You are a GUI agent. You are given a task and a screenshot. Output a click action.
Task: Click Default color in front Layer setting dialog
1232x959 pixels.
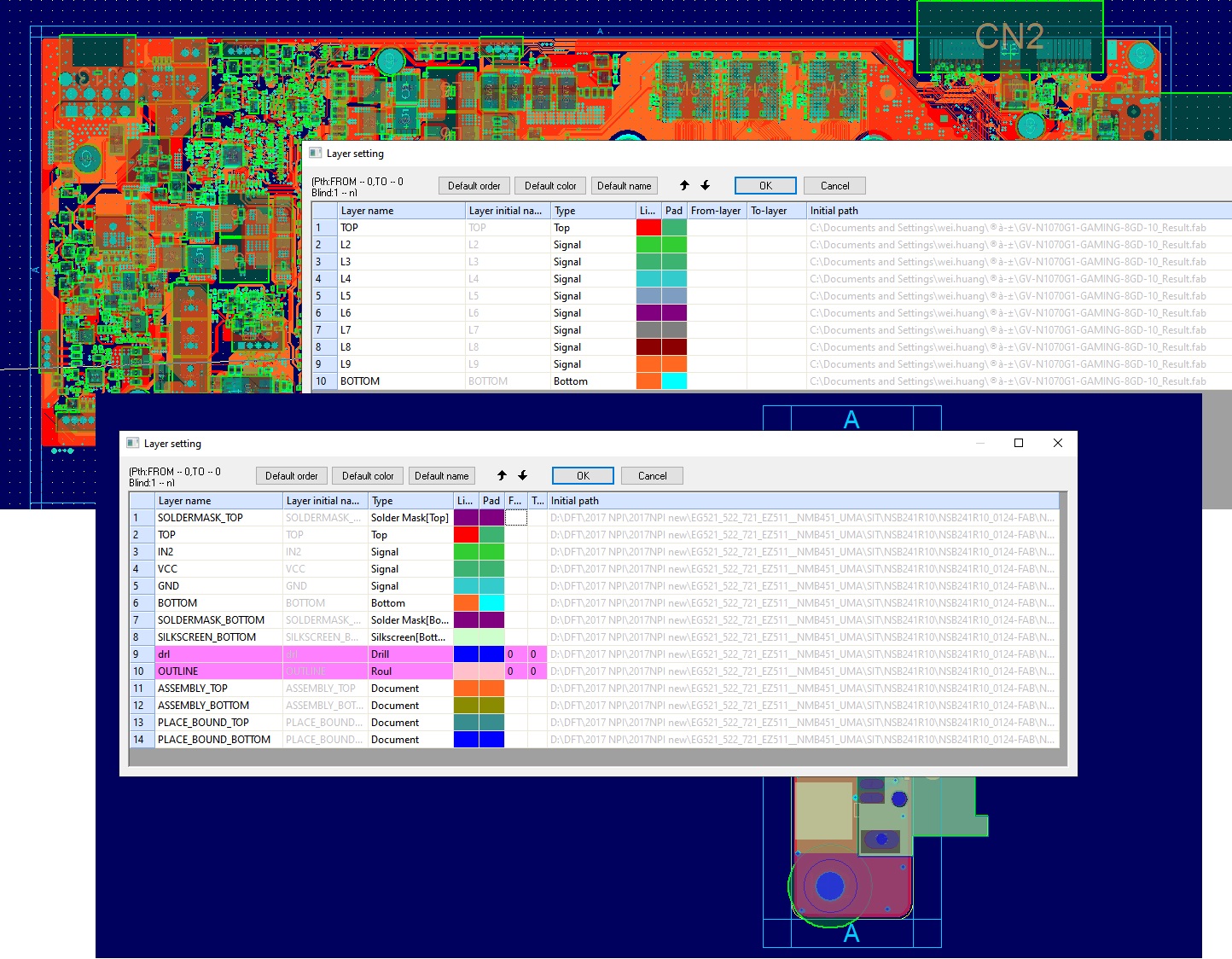click(368, 476)
